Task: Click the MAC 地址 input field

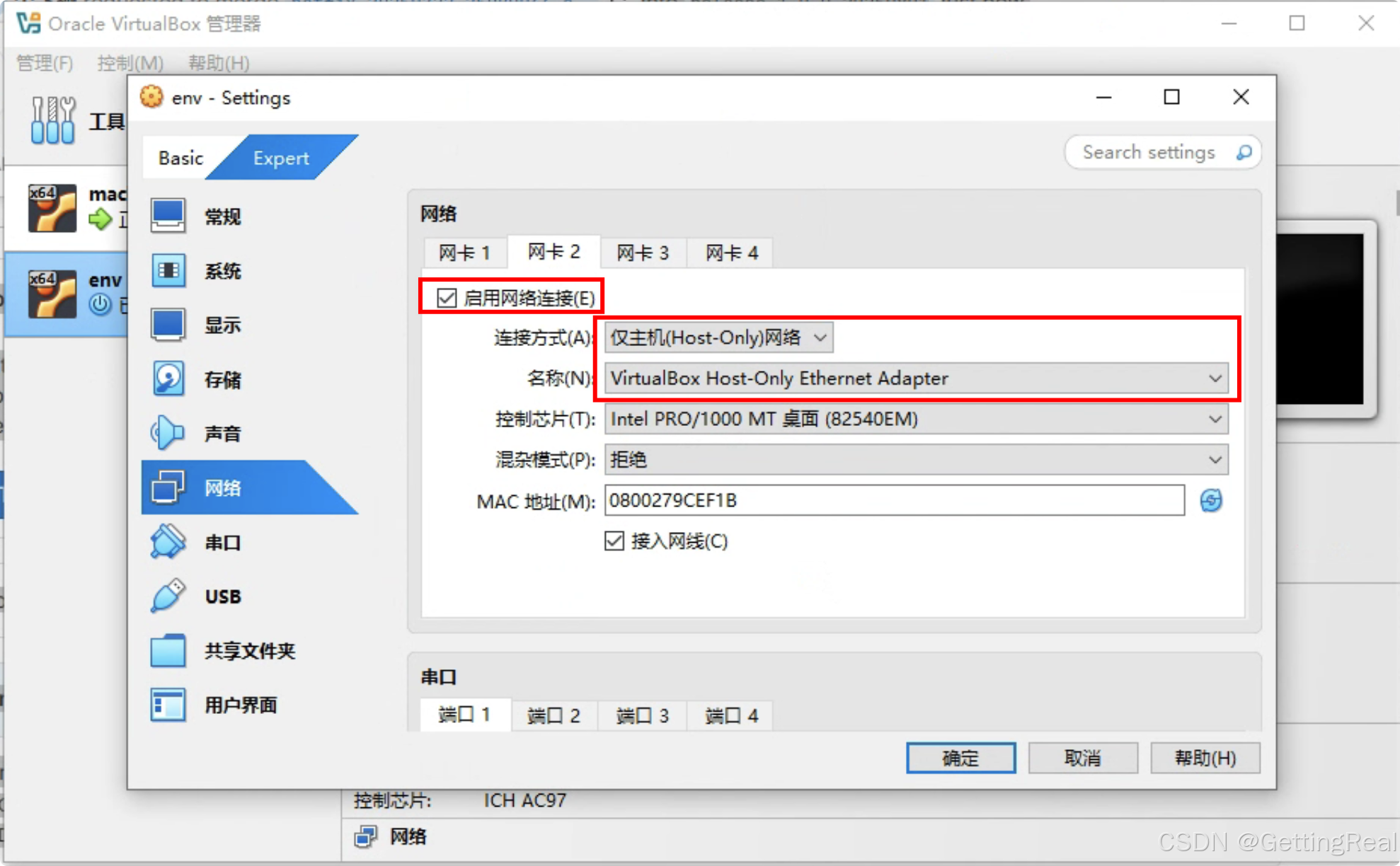Action: (895, 501)
